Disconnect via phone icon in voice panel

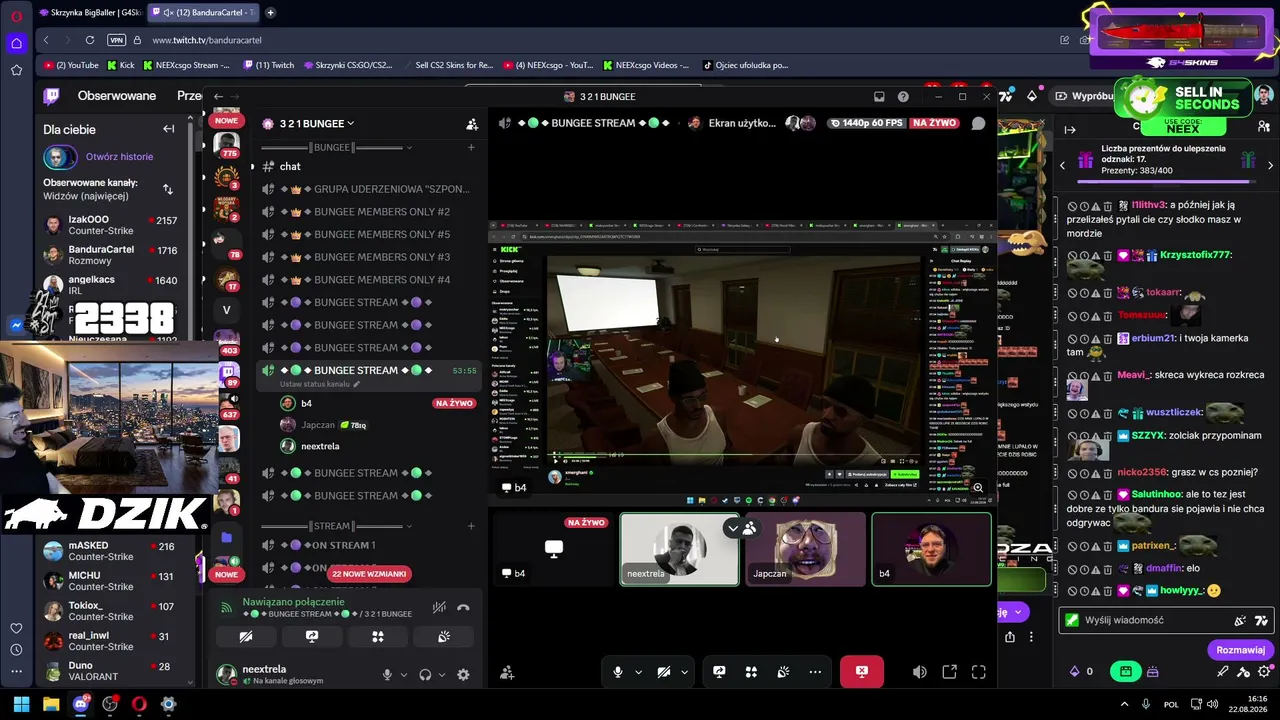(x=463, y=607)
